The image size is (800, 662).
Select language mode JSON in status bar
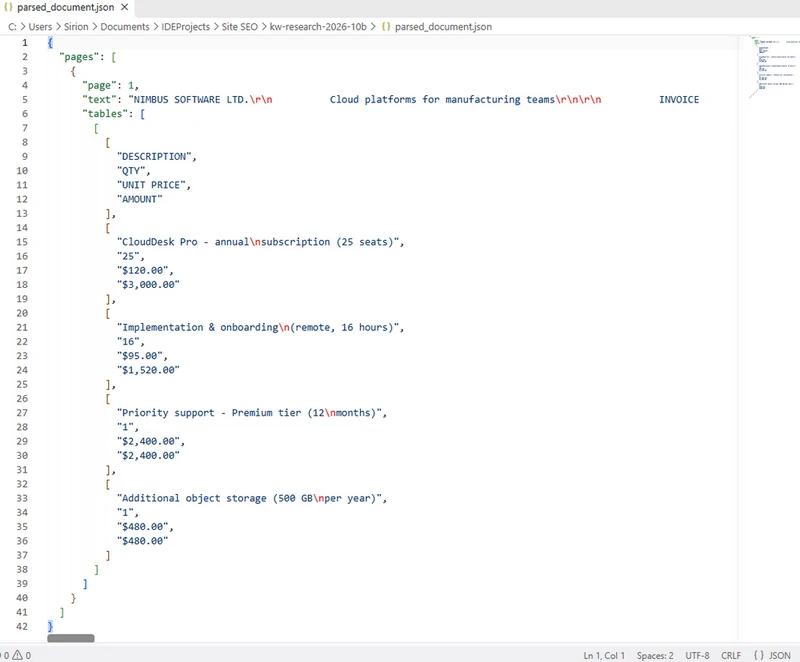780,655
